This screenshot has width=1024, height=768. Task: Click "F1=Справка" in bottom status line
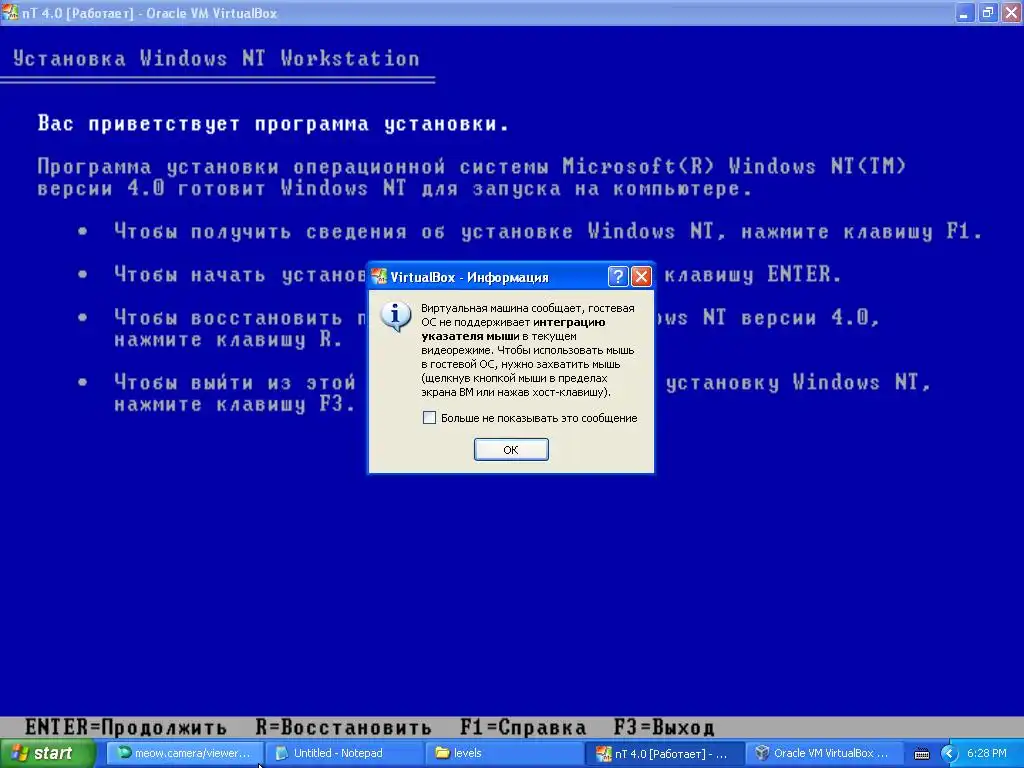pyautogui.click(x=523, y=727)
